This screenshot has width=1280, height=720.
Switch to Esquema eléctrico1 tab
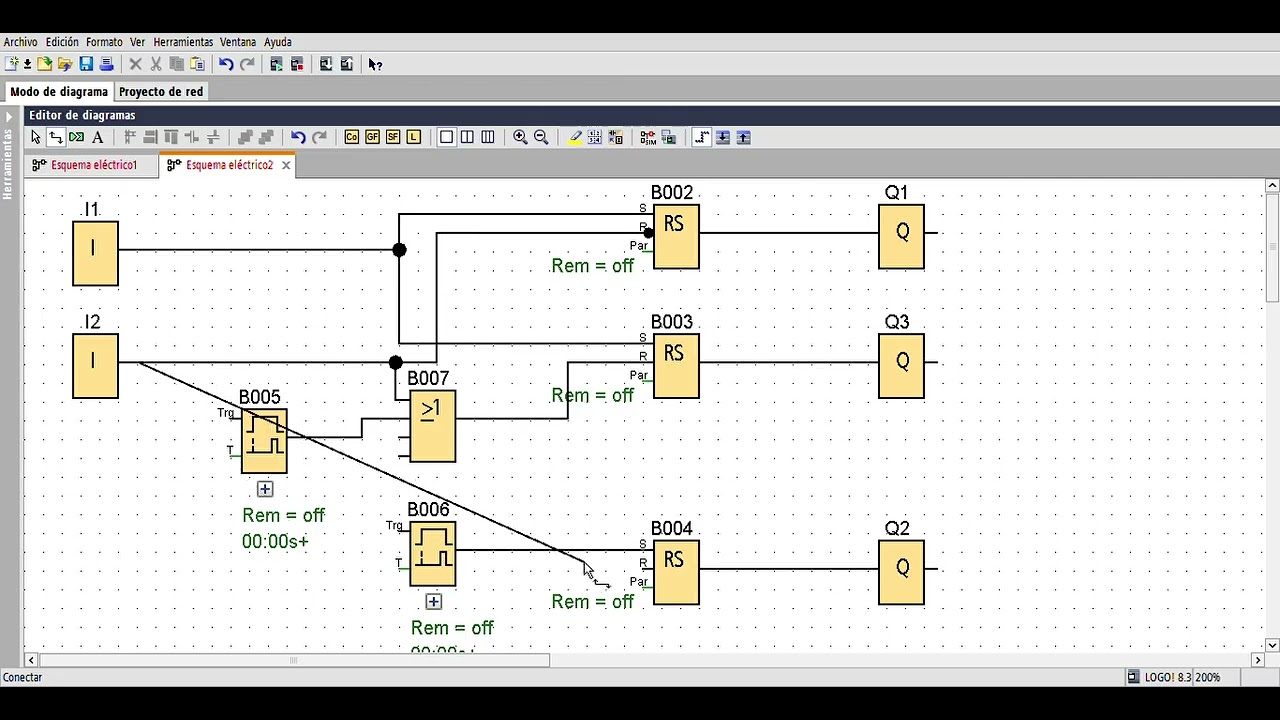pos(93,165)
